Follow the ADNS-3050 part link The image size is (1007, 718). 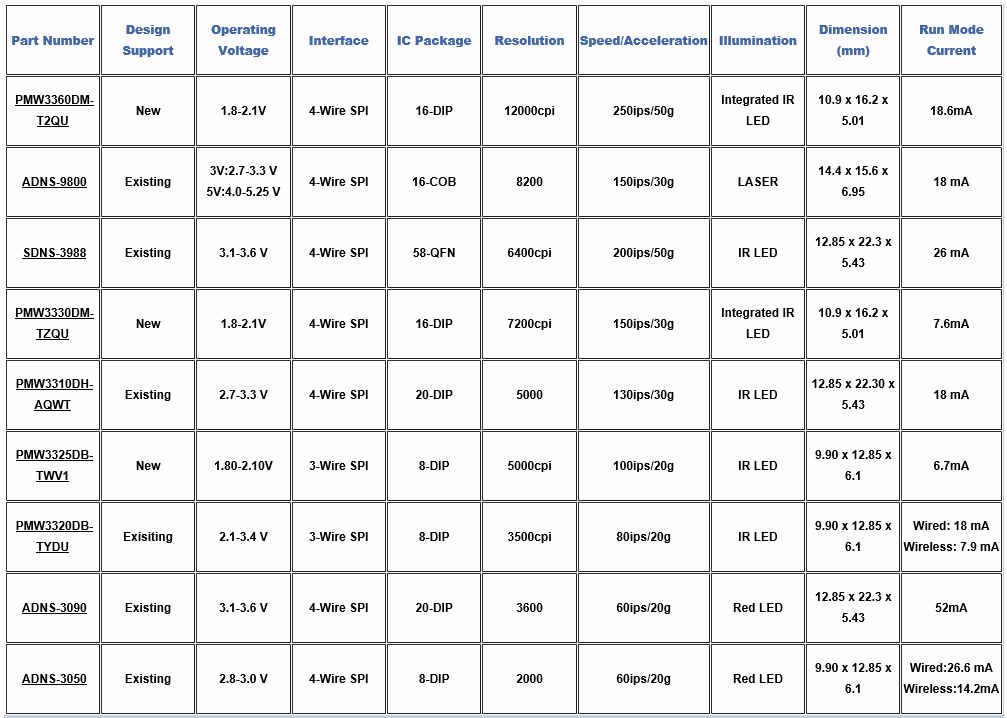pyautogui.click(x=54, y=679)
